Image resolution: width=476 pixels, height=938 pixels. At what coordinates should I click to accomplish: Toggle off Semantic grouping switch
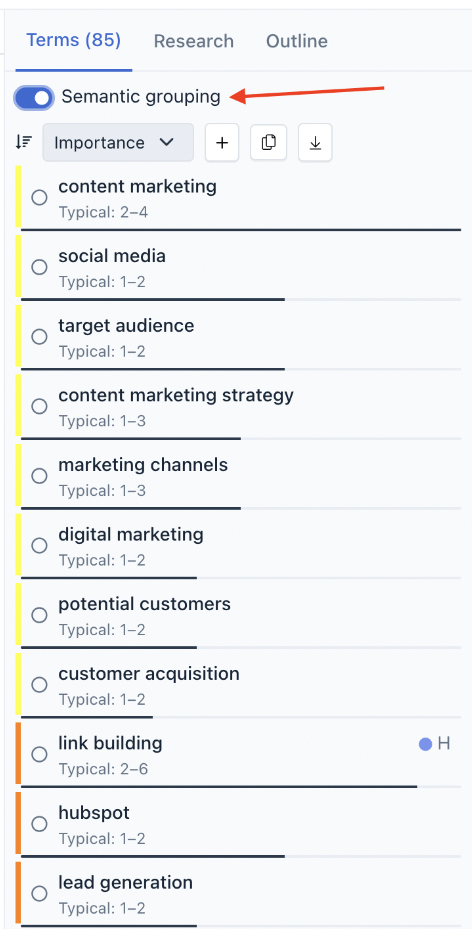pyautogui.click(x=34, y=98)
